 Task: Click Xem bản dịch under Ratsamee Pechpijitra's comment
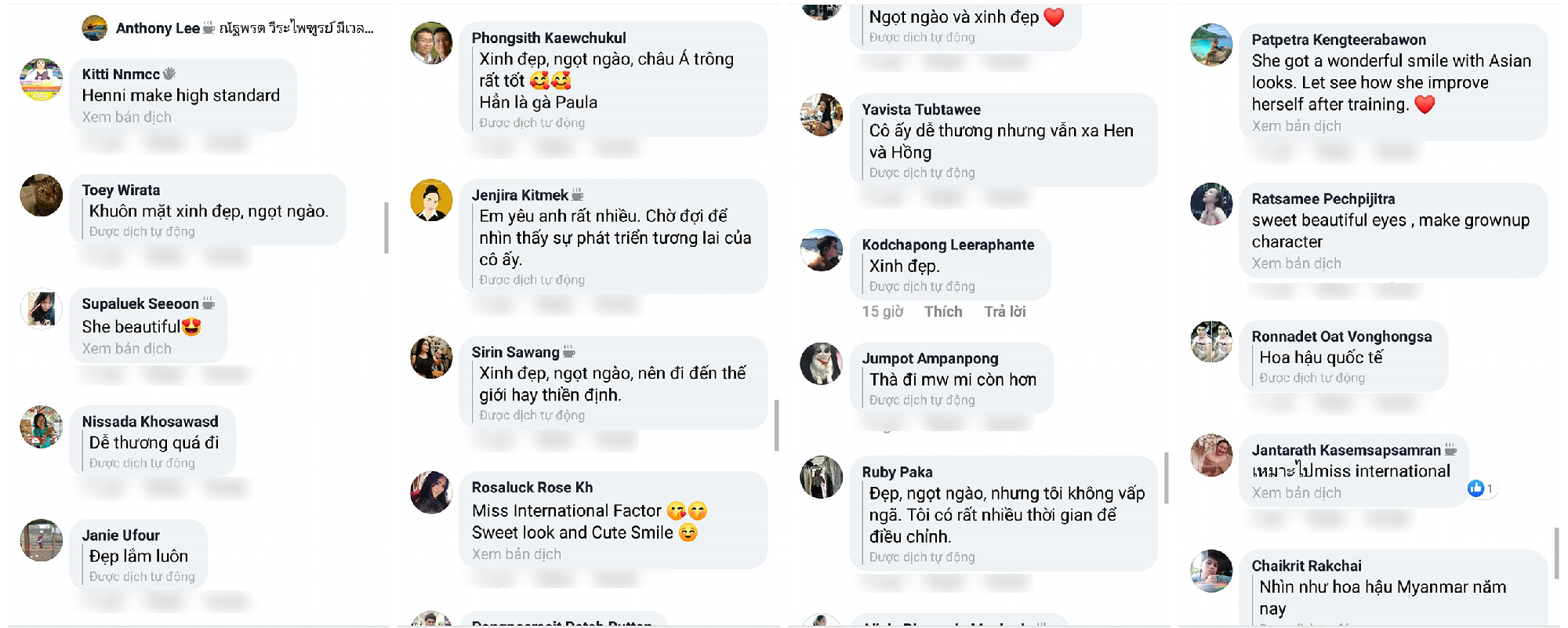[1296, 263]
